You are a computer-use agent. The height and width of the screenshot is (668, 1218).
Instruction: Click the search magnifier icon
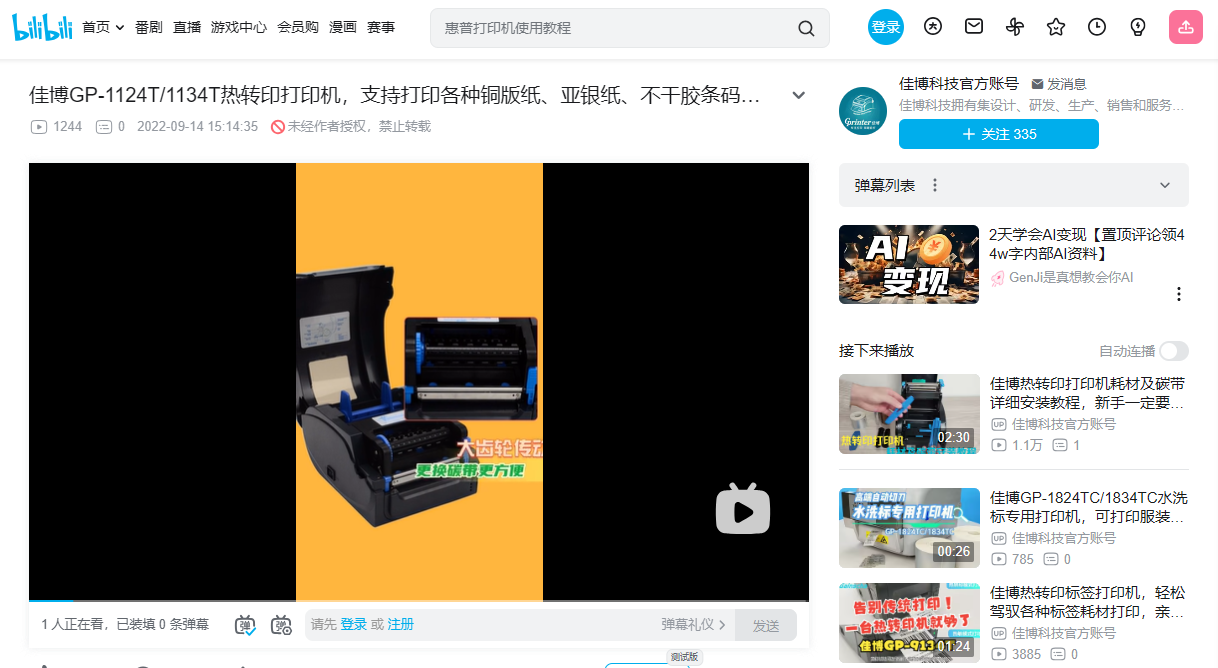point(806,28)
